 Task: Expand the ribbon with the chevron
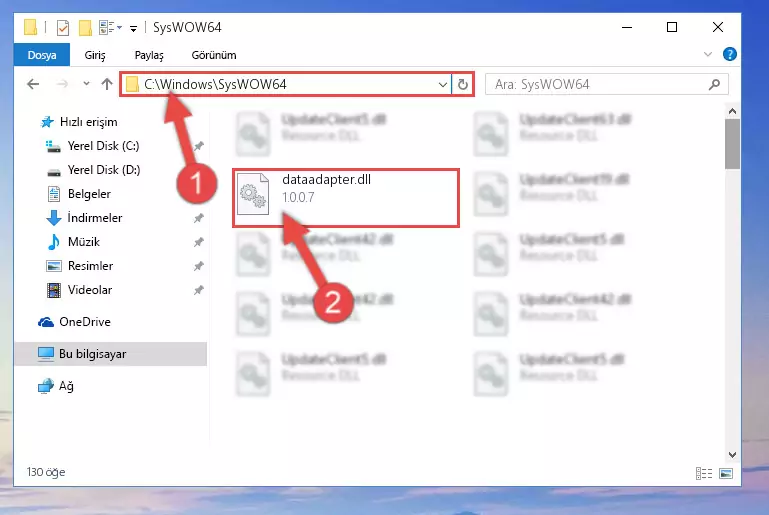pyautogui.click(x=708, y=54)
